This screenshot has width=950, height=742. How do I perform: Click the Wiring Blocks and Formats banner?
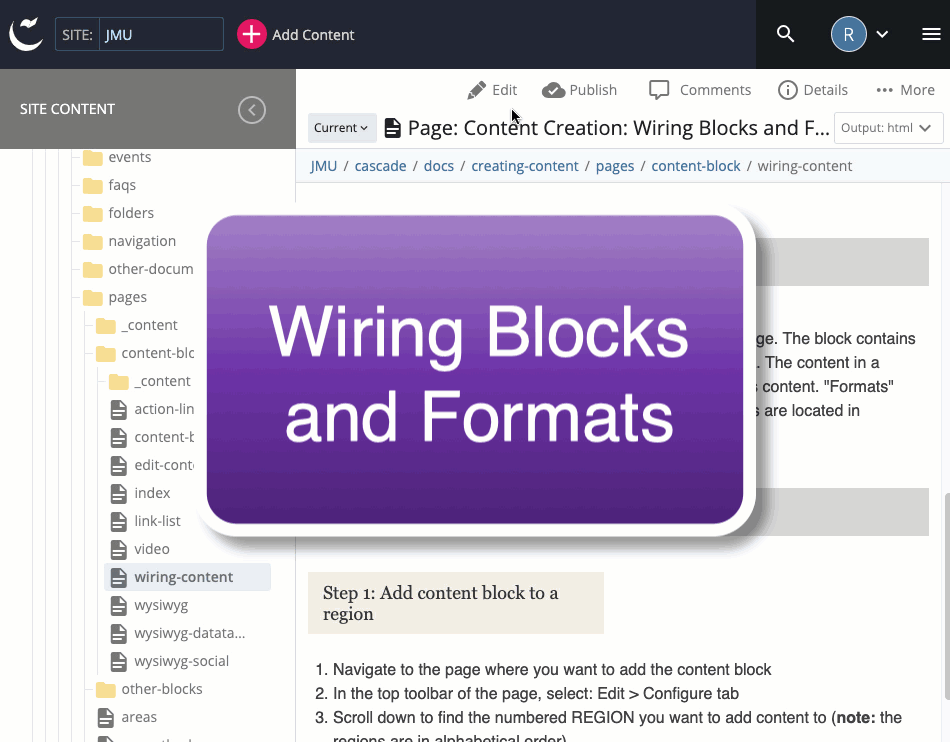point(475,369)
